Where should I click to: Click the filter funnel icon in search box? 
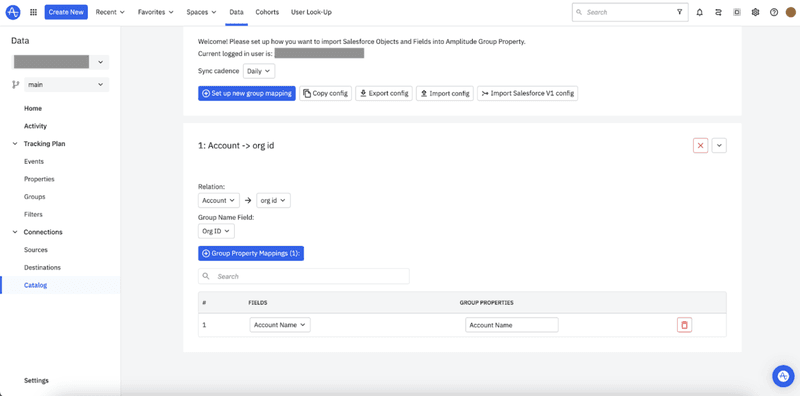click(x=680, y=12)
